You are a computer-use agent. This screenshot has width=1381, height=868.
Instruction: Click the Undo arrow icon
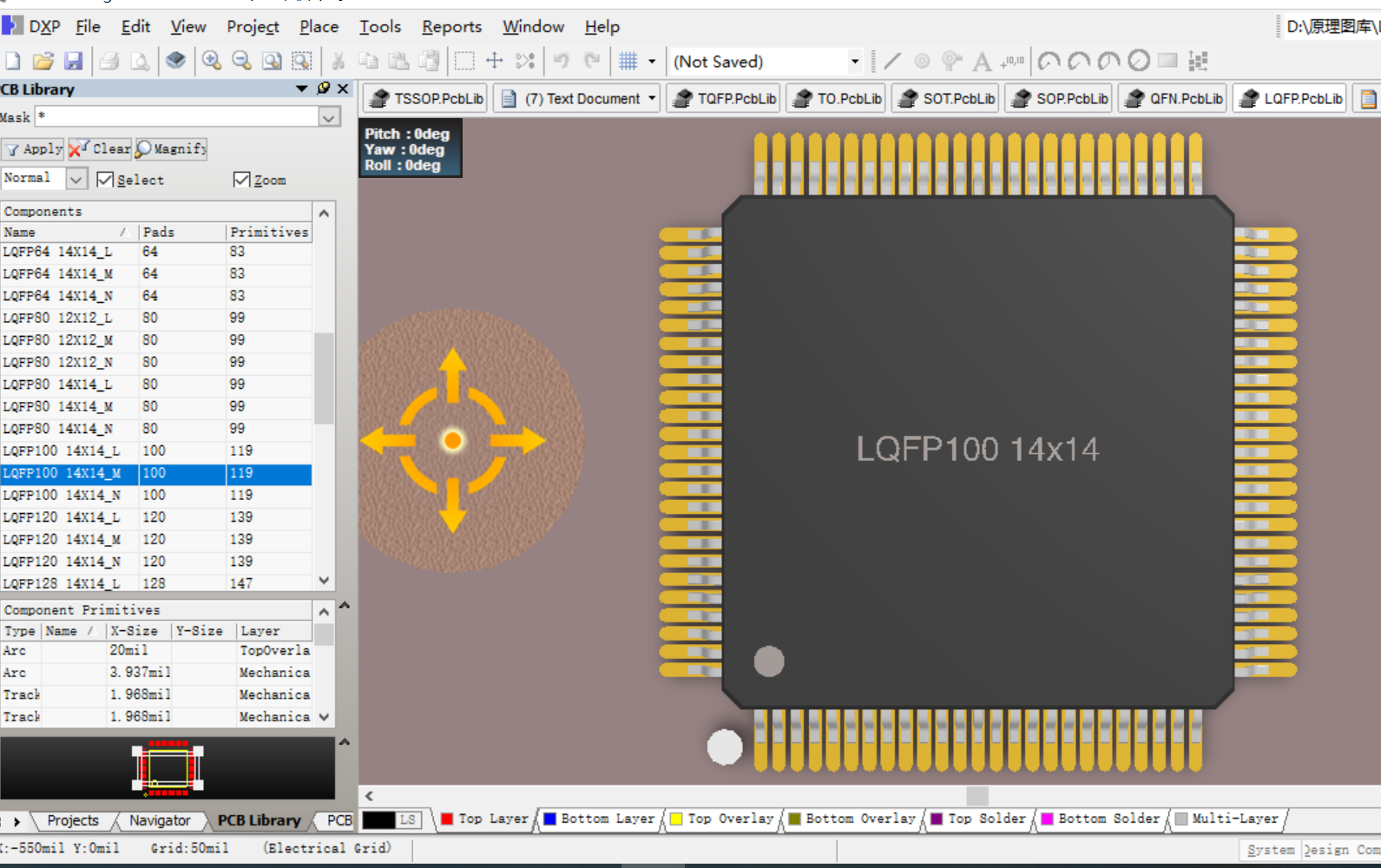[x=562, y=61]
